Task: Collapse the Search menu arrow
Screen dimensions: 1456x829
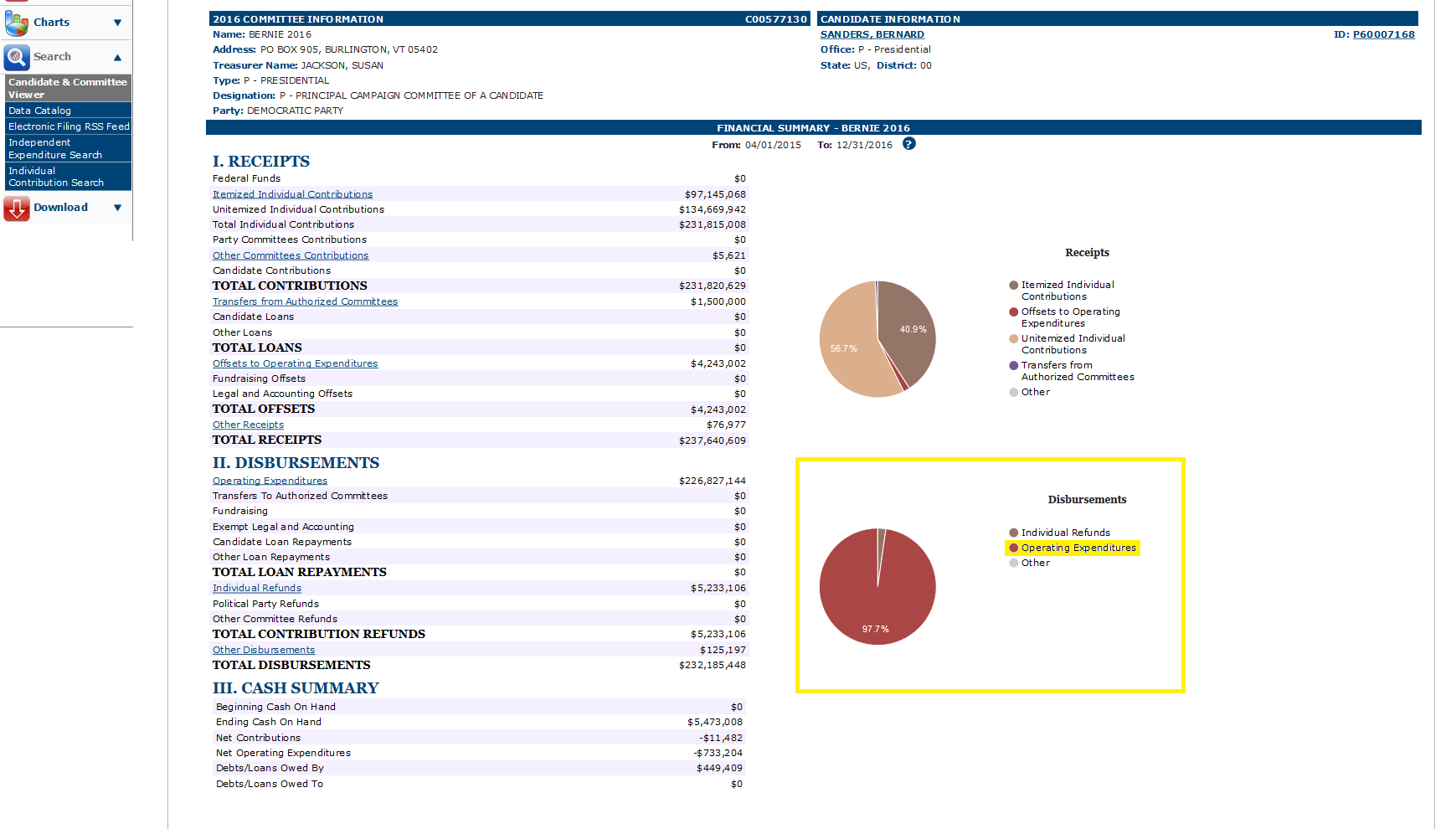Action: (x=117, y=57)
